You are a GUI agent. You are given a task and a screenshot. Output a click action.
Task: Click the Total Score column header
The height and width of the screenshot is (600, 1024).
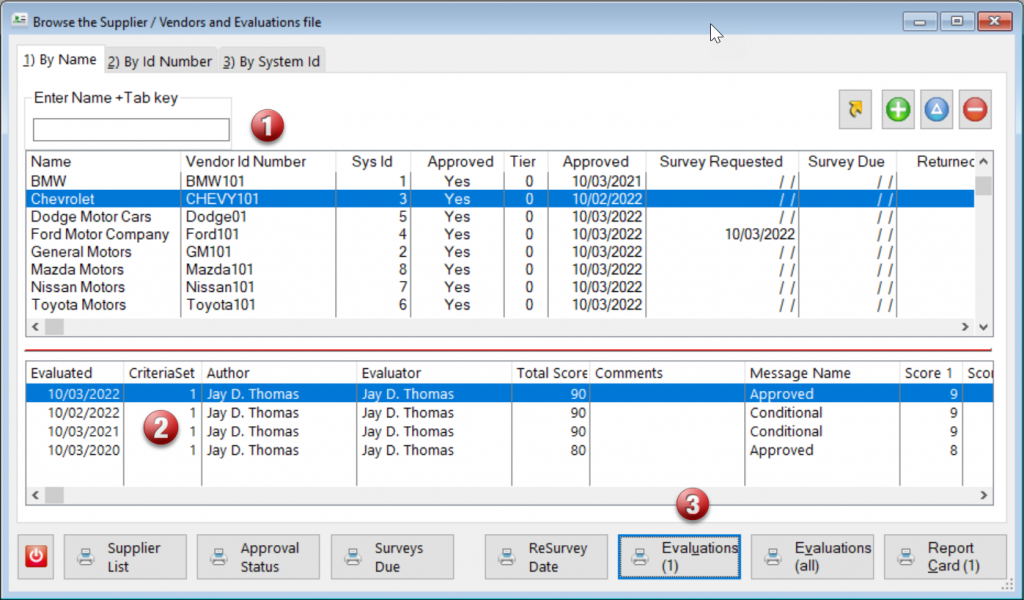551,373
